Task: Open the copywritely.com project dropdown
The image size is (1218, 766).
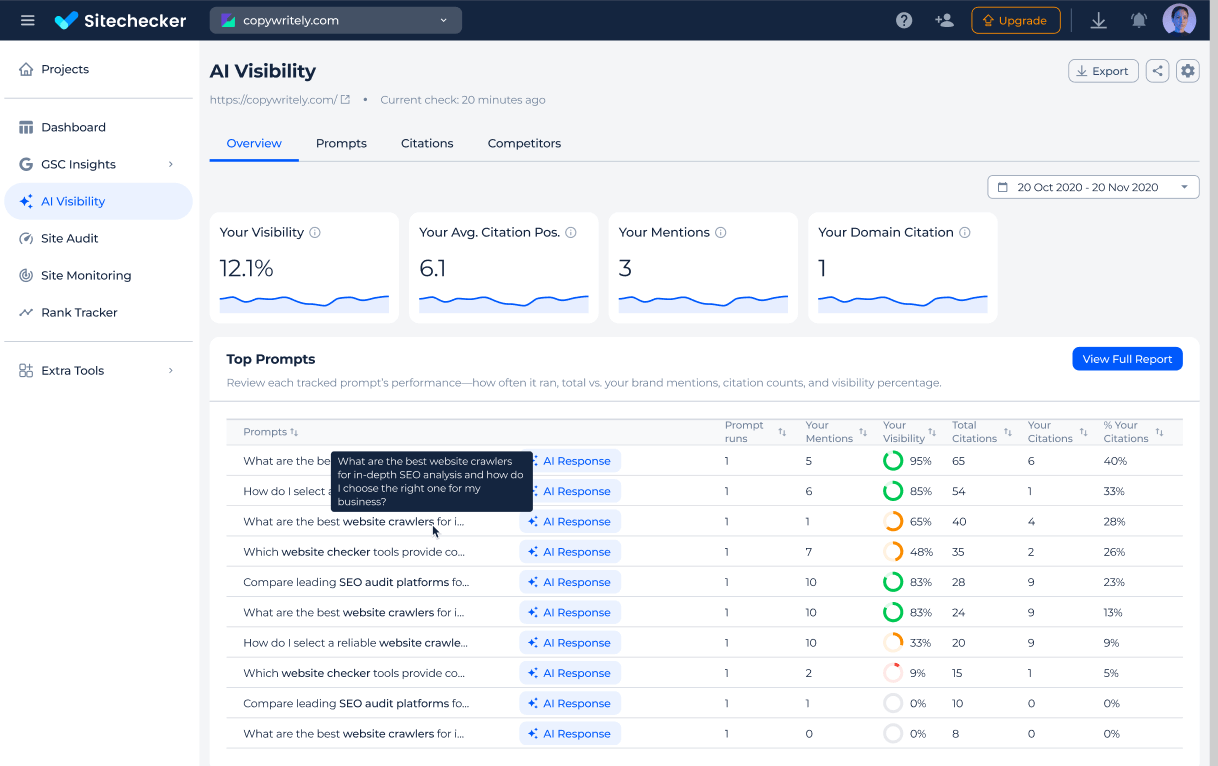Action: click(335, 20)
